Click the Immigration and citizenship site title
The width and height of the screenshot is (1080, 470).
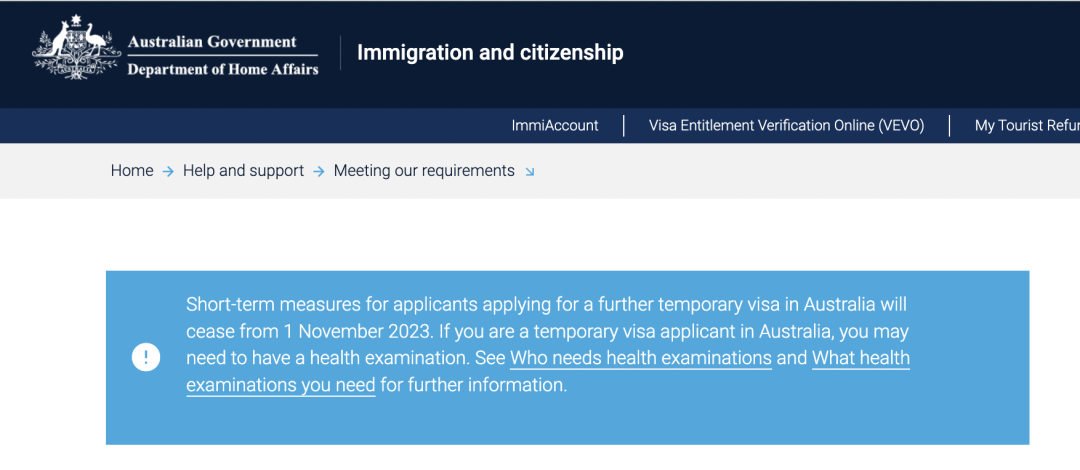click(490, 52)
